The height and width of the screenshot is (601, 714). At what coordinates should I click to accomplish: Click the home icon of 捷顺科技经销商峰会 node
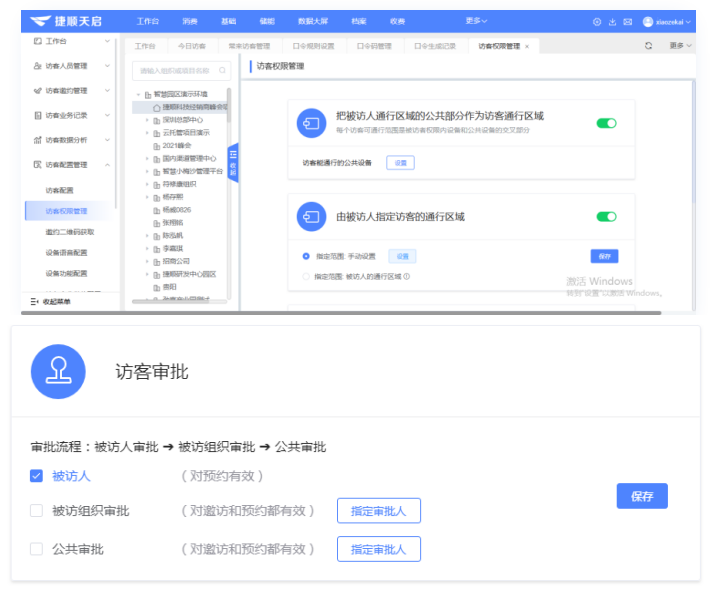(x=157, y=107)
